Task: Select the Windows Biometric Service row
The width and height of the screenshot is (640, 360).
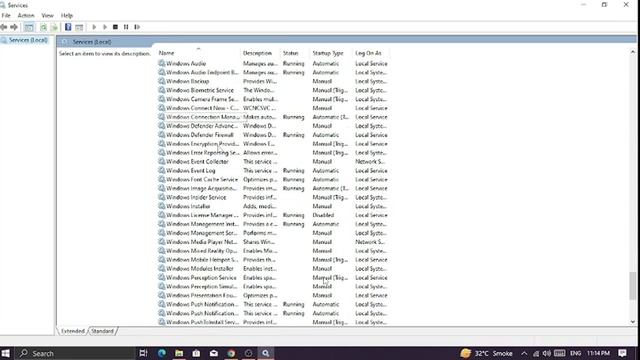Action: tap(273, 90)
